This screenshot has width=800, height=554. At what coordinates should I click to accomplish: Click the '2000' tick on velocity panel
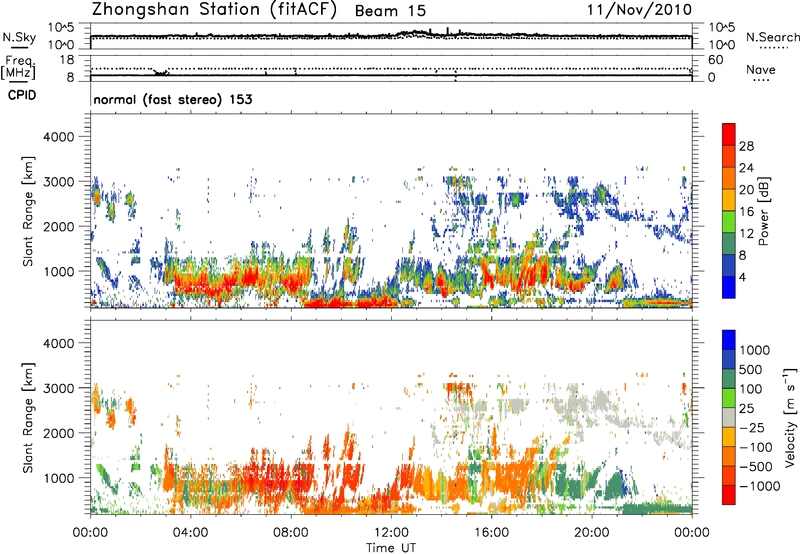tap(58, 433)
